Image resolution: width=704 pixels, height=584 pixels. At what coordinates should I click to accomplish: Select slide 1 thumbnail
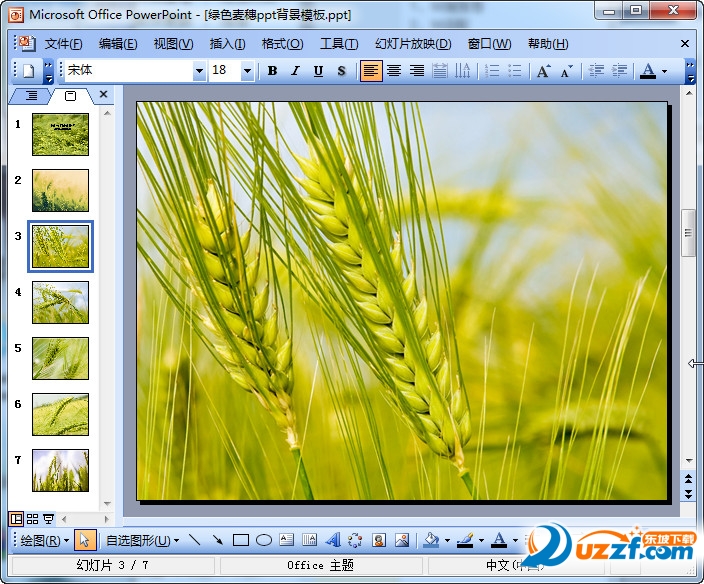(x=61, y=134)
